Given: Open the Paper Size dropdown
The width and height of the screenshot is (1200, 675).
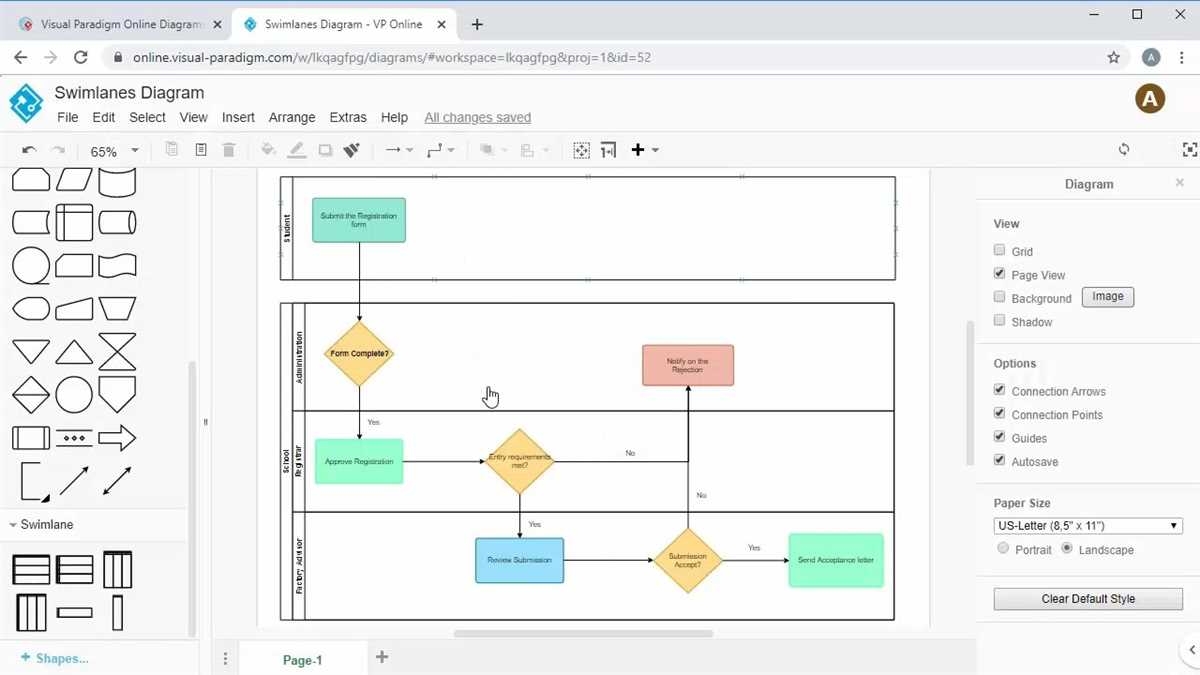Looking at the screenshot, I should pyautogui.click(x=1087, y=525).
